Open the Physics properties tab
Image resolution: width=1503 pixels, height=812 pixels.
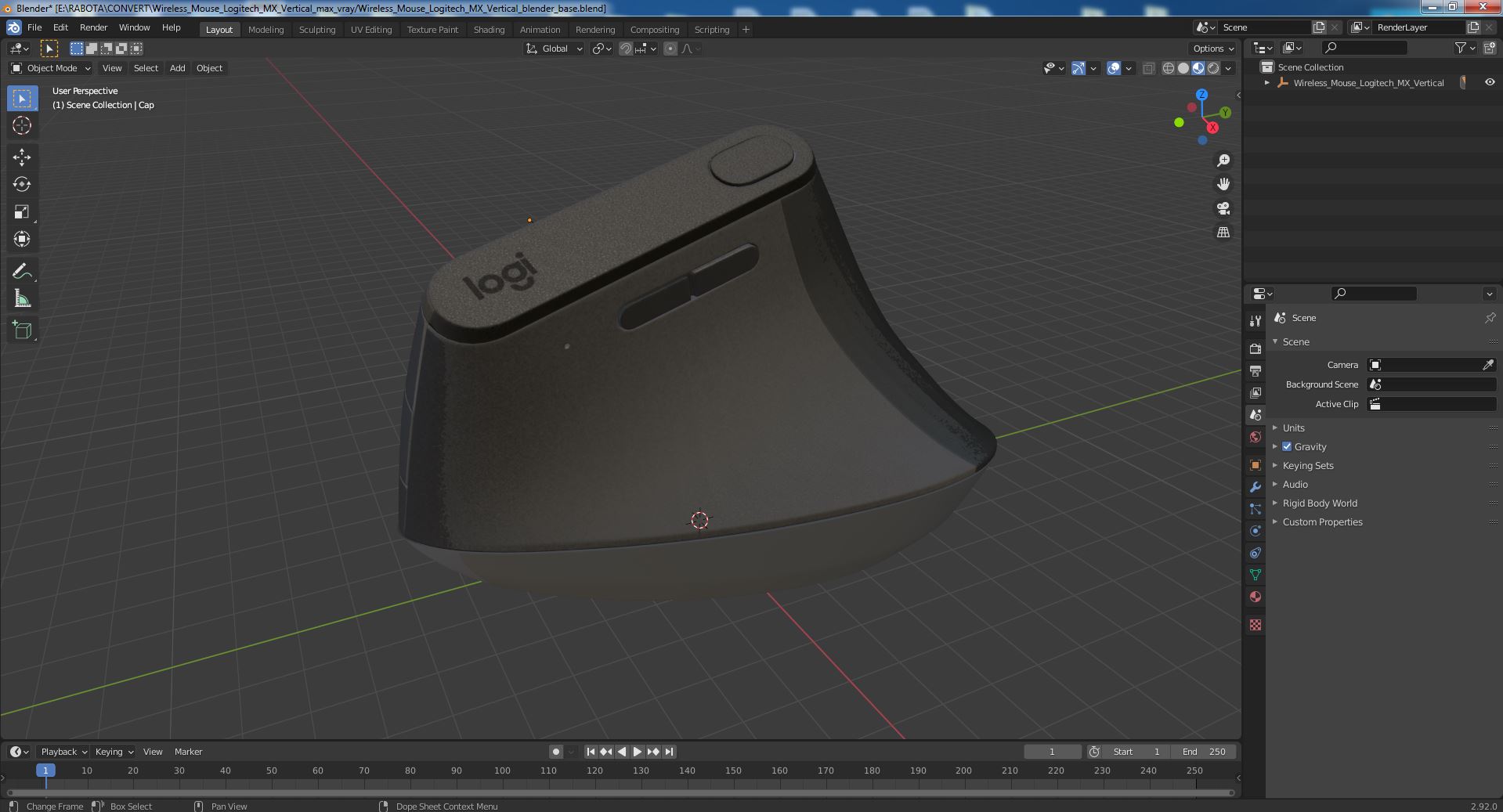[1256, 531]
